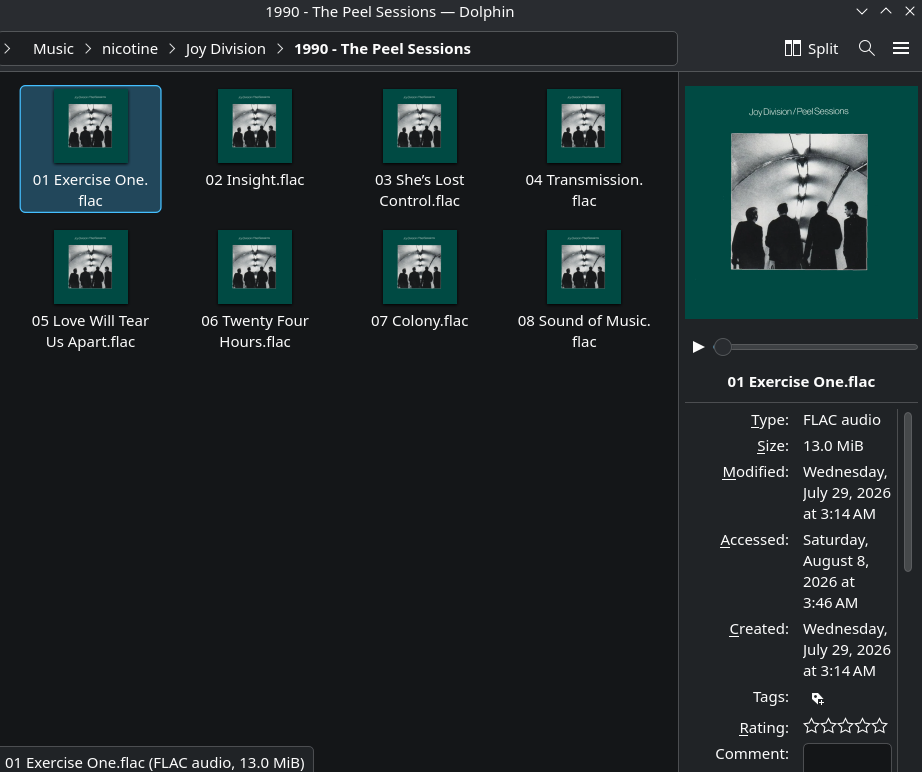
Task: Click the Comment input field
Action: pyautogui.click(x=847, y=757)
